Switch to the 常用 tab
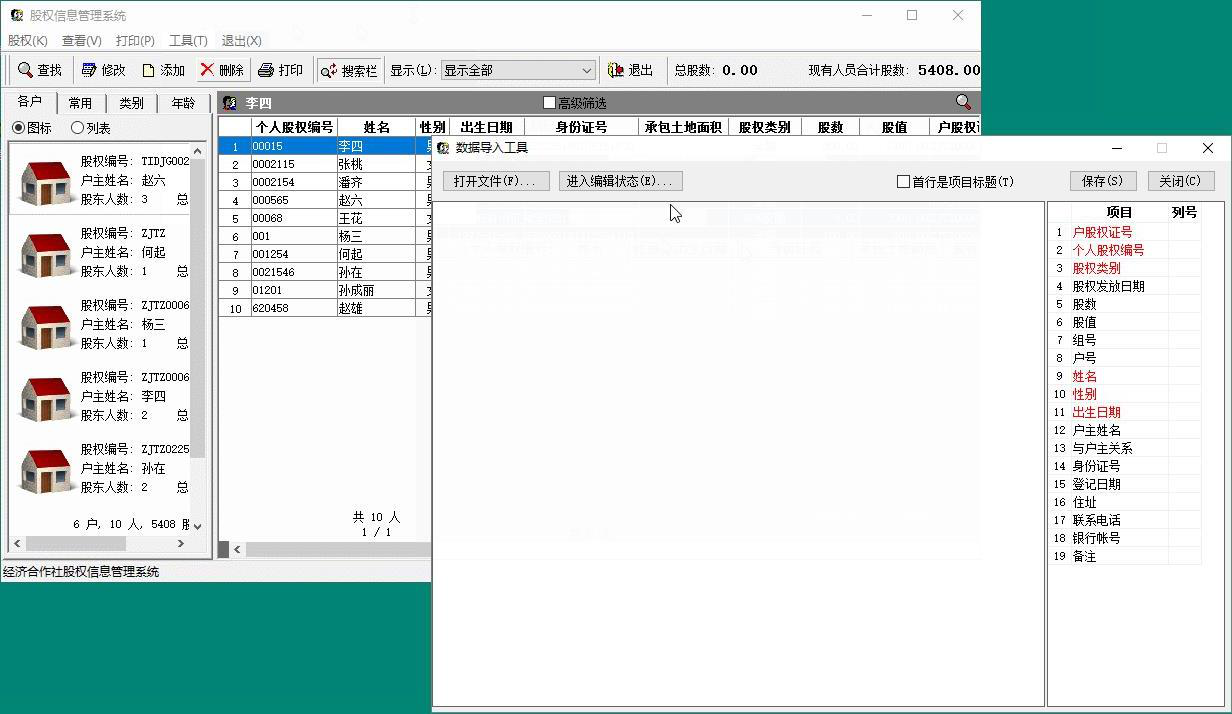Screen dimensions: 1232x714 (x=80, y=103)
